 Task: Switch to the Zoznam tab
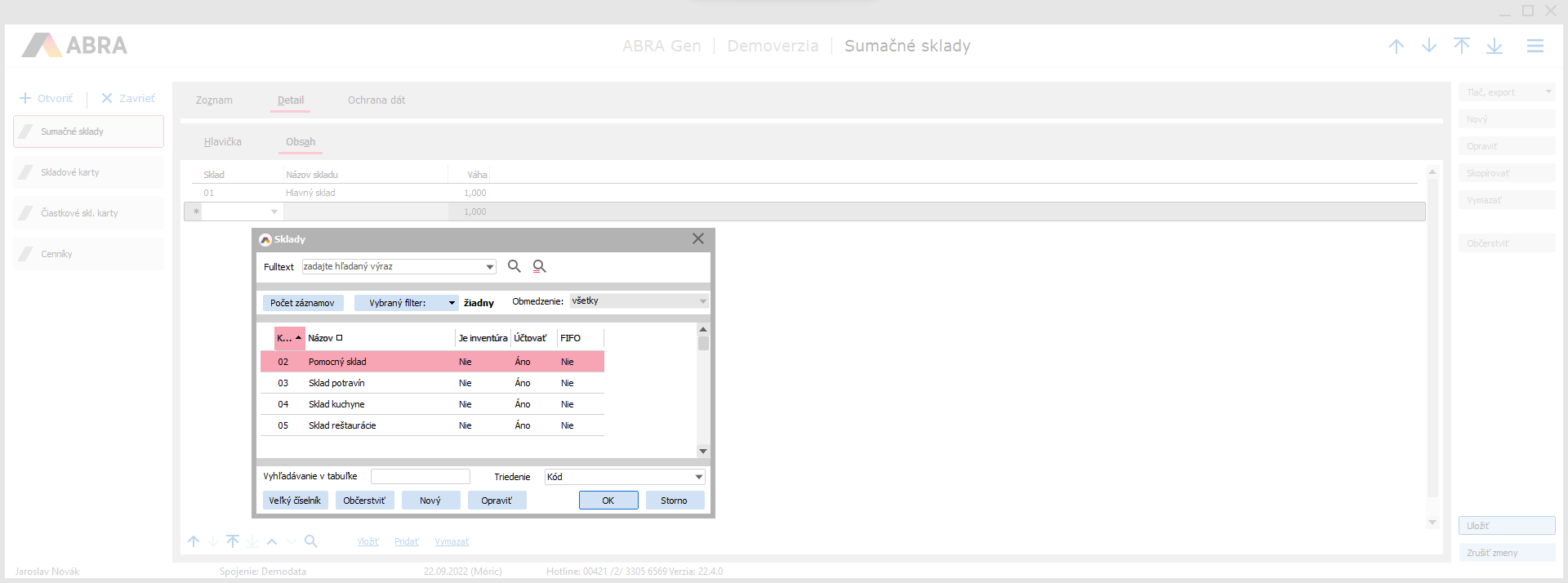(214, 100)
